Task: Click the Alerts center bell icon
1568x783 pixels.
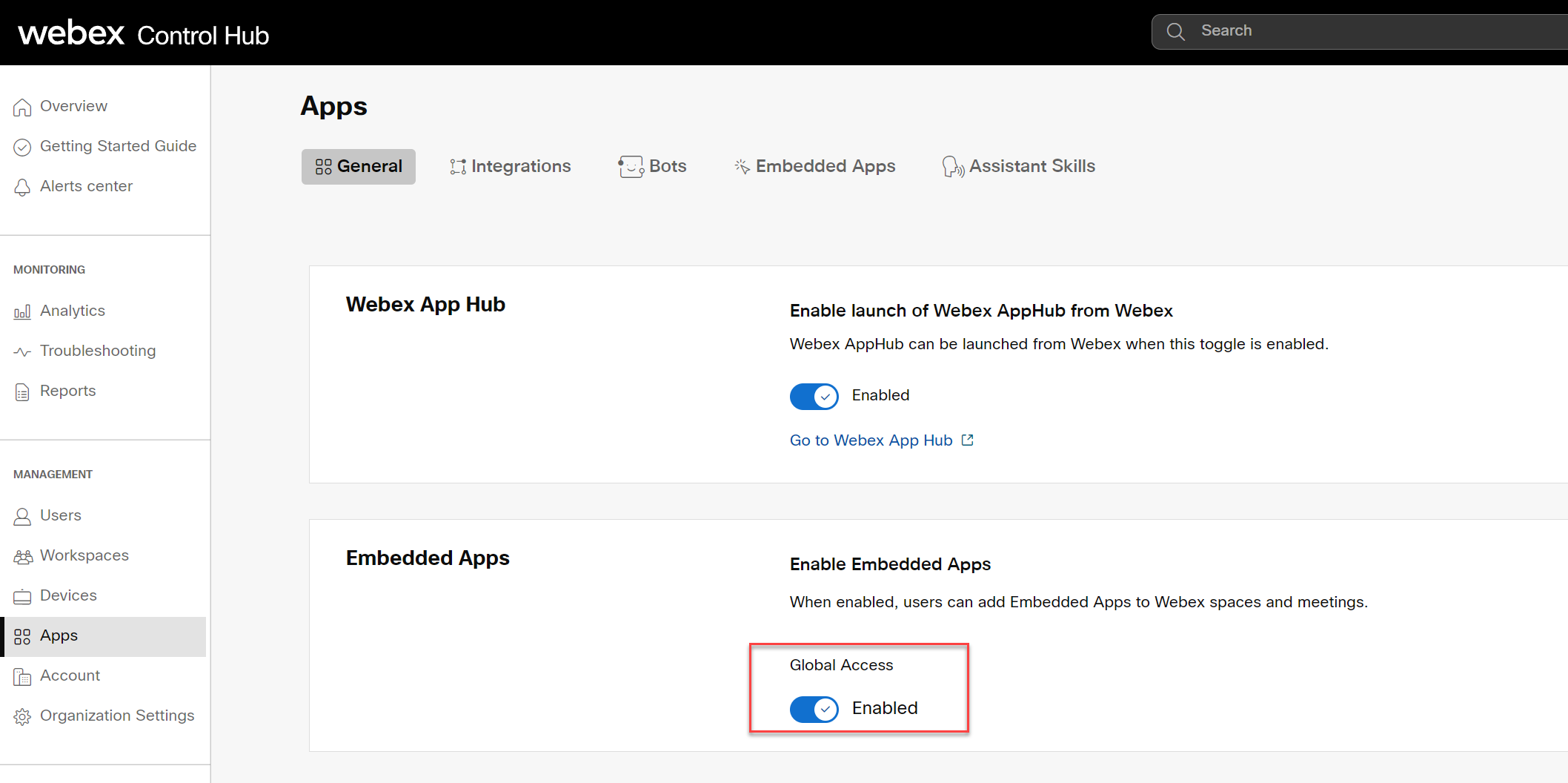Action: (22, 188)
